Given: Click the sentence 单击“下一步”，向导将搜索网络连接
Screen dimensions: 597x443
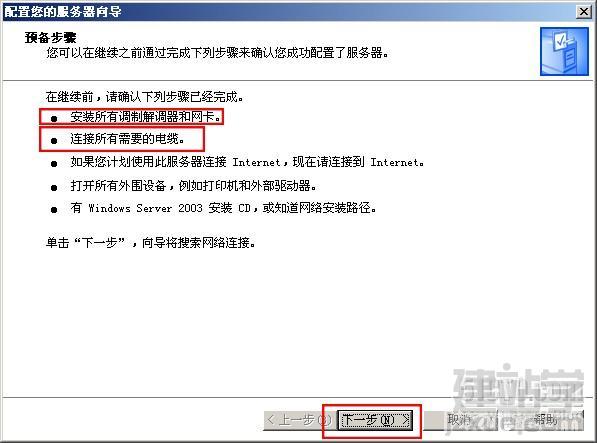Looking at the screenshot, I should [150, 242].
